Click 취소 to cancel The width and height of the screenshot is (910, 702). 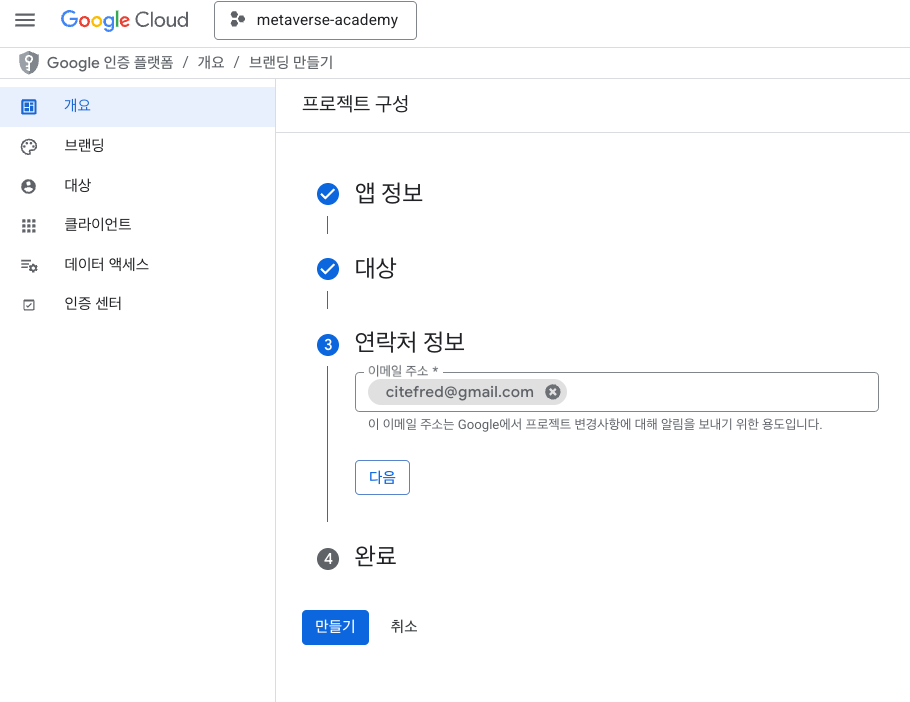[x=404, y=627]
